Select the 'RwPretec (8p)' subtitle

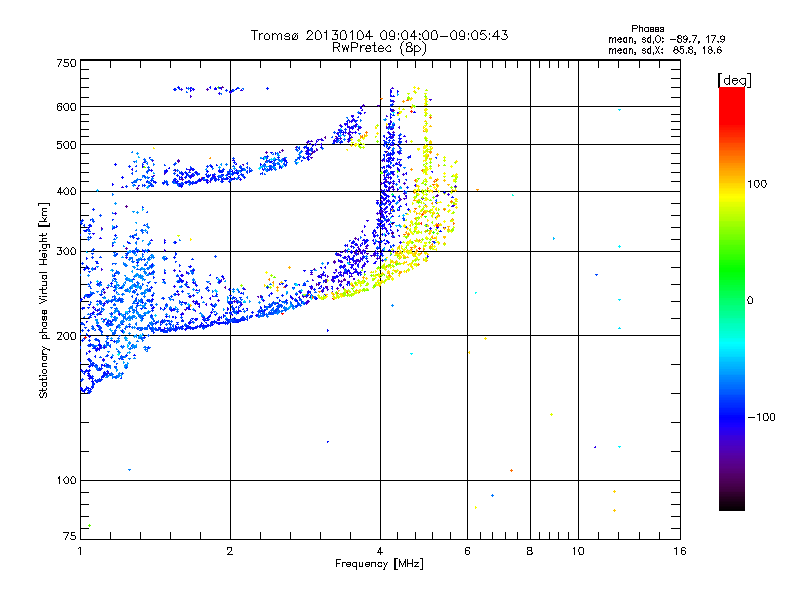click(379, 48)
